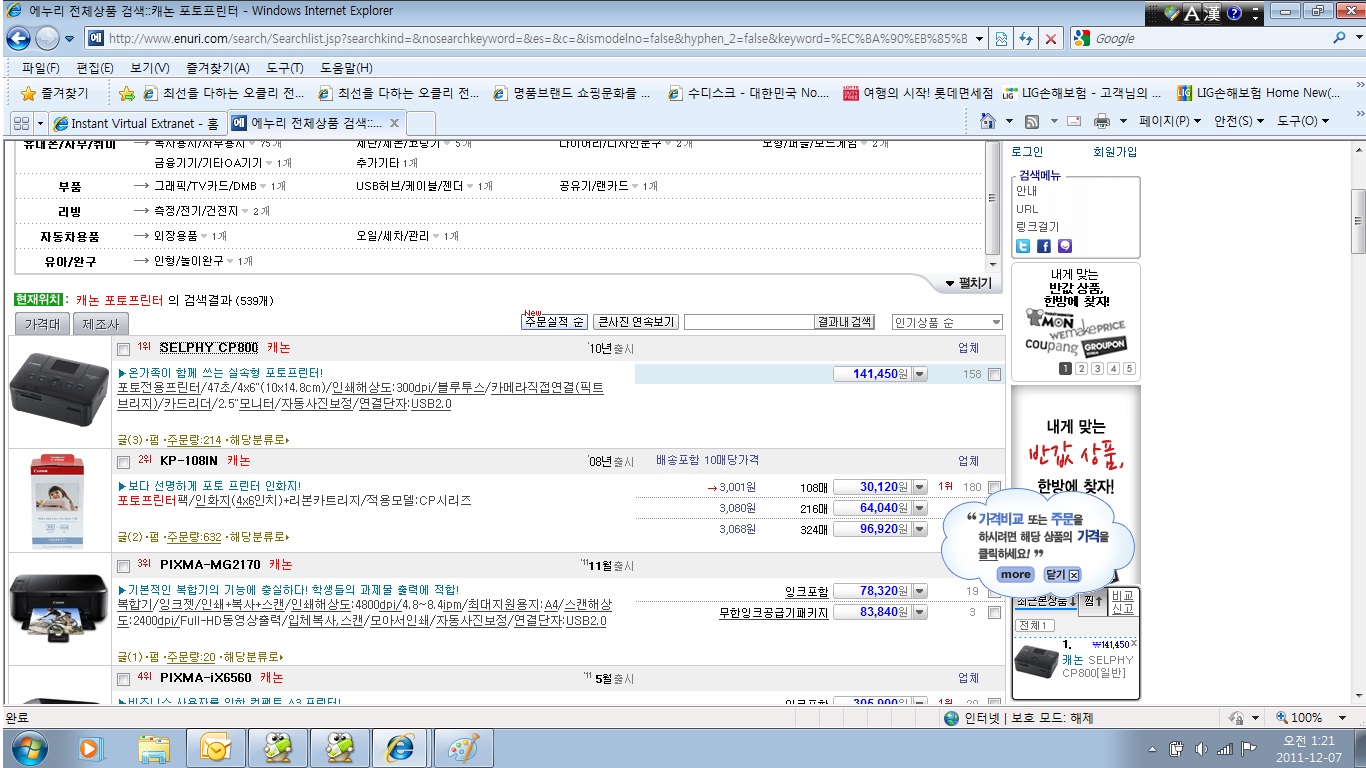Screen dimensions: 1366x768
Task: Click the Google search magnifier icon
Action: tap(1340, 38)
